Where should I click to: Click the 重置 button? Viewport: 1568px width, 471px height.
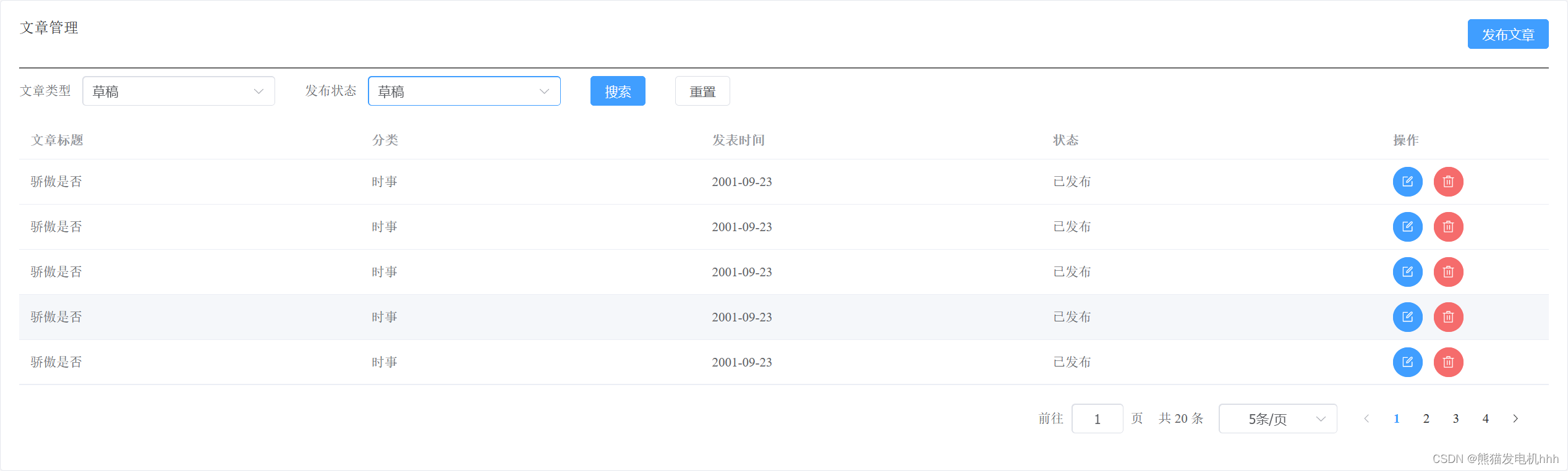click(x=702, y=91)
